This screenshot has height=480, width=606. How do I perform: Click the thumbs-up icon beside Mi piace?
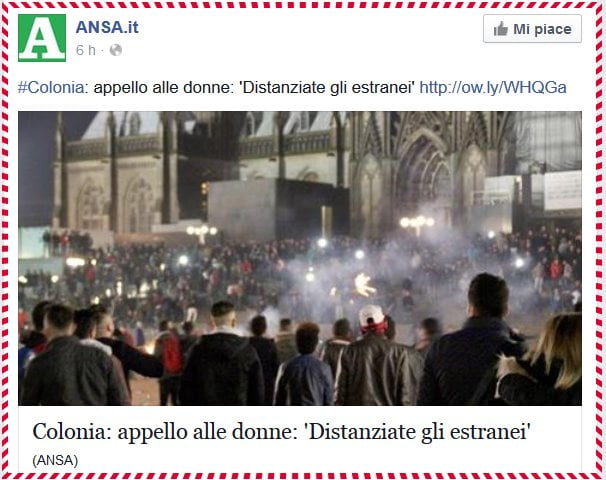coord(500,29)
